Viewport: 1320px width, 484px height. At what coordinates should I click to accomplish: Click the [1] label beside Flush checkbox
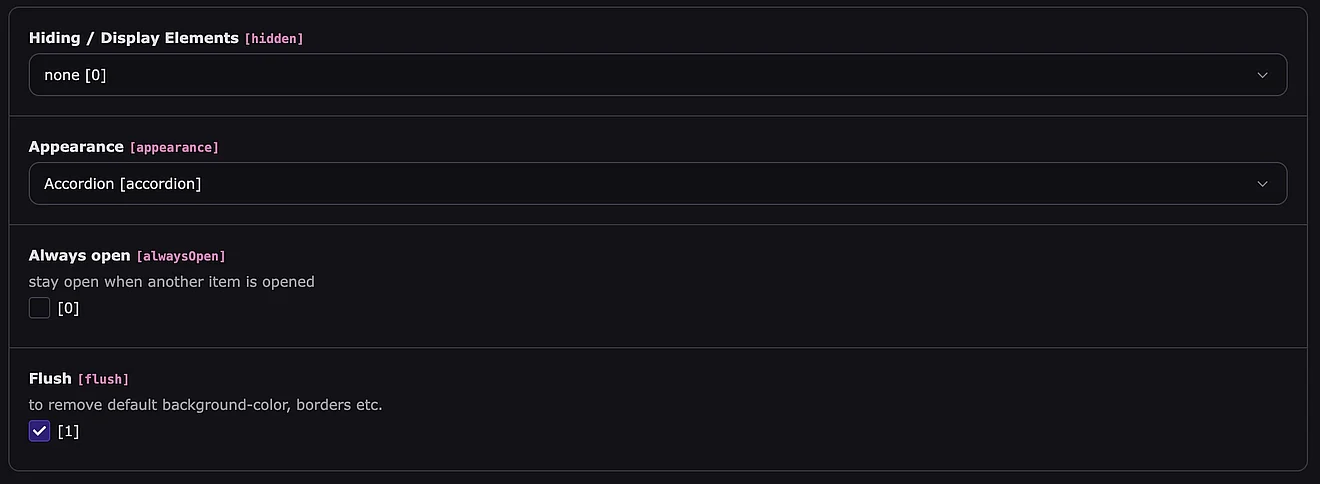coord(68,431)
